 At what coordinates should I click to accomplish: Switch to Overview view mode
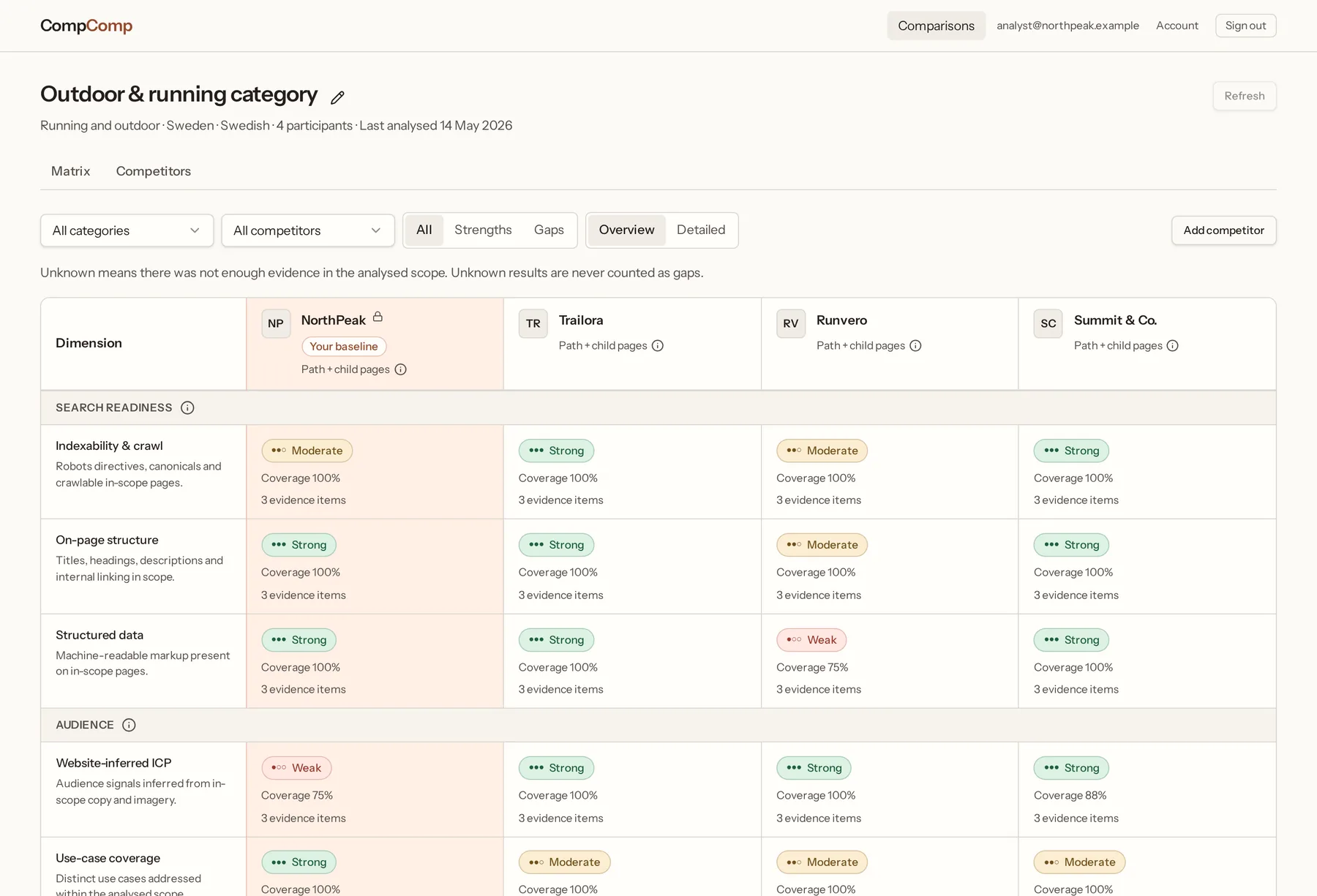coord(626,230)
